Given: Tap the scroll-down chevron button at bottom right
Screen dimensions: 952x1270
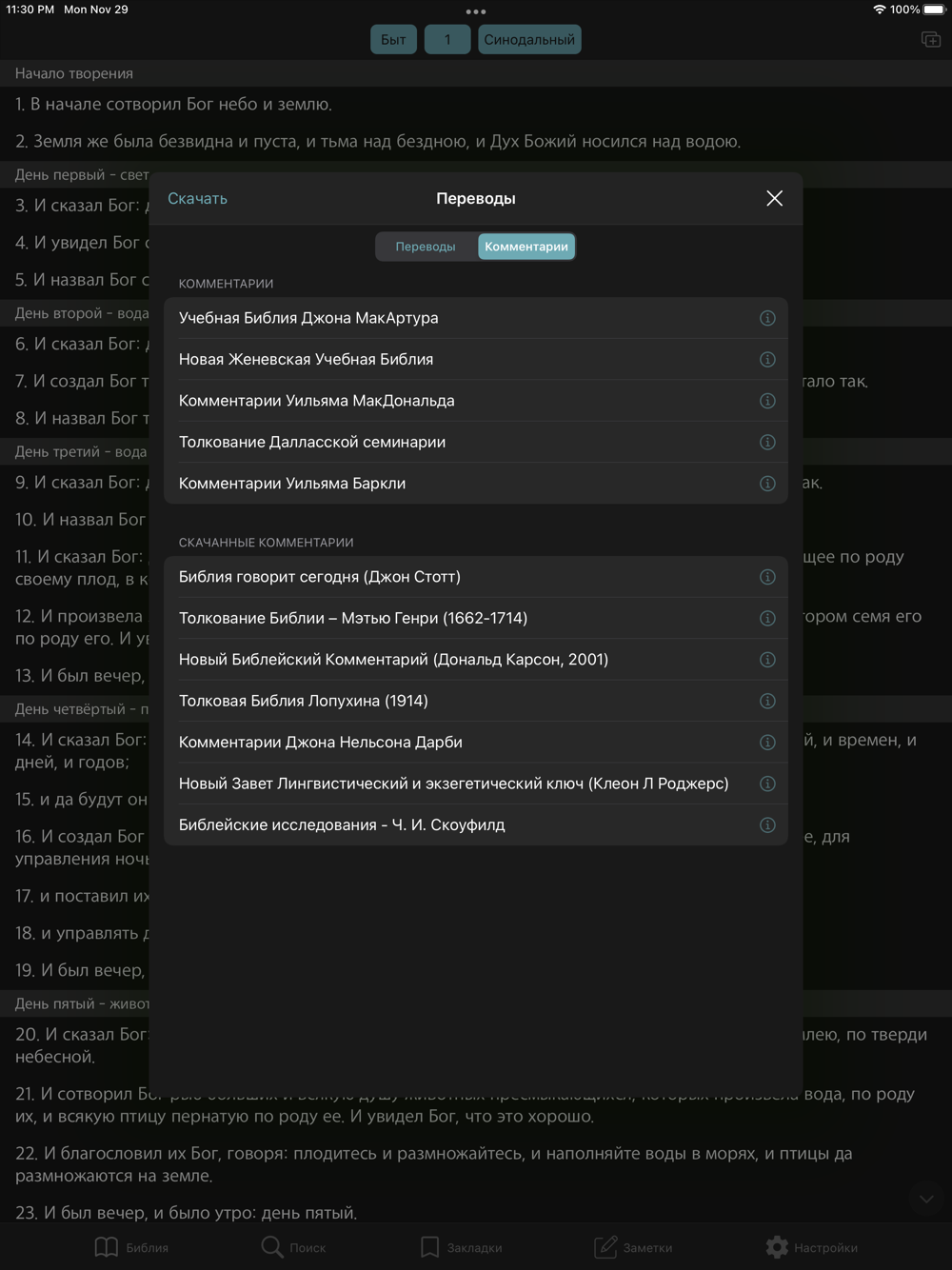Looking at the screenshot, I should pyautogui.click(x=925, y=1200).
